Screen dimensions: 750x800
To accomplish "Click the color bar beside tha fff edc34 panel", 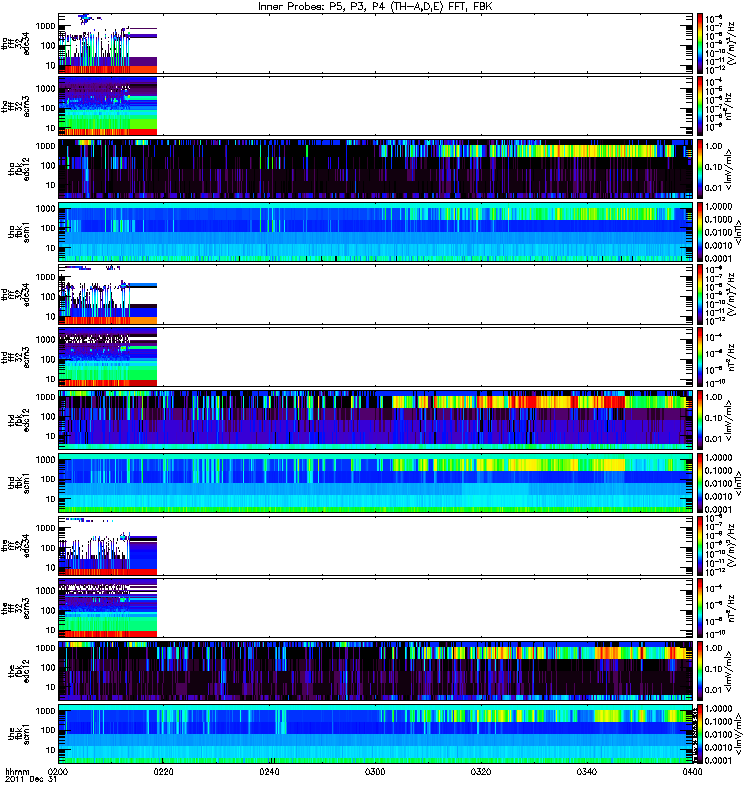I will click(x=700, y=43).
